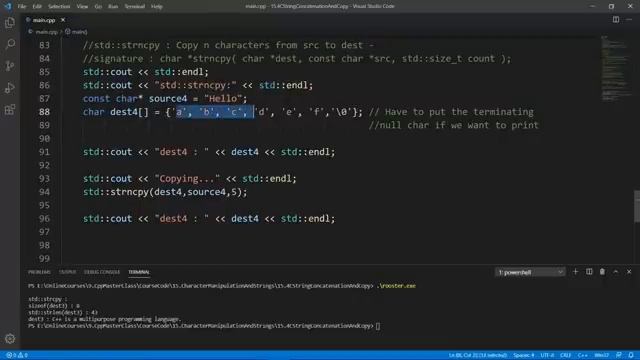Click the .\rooster.exe command in the terminal

396,286
